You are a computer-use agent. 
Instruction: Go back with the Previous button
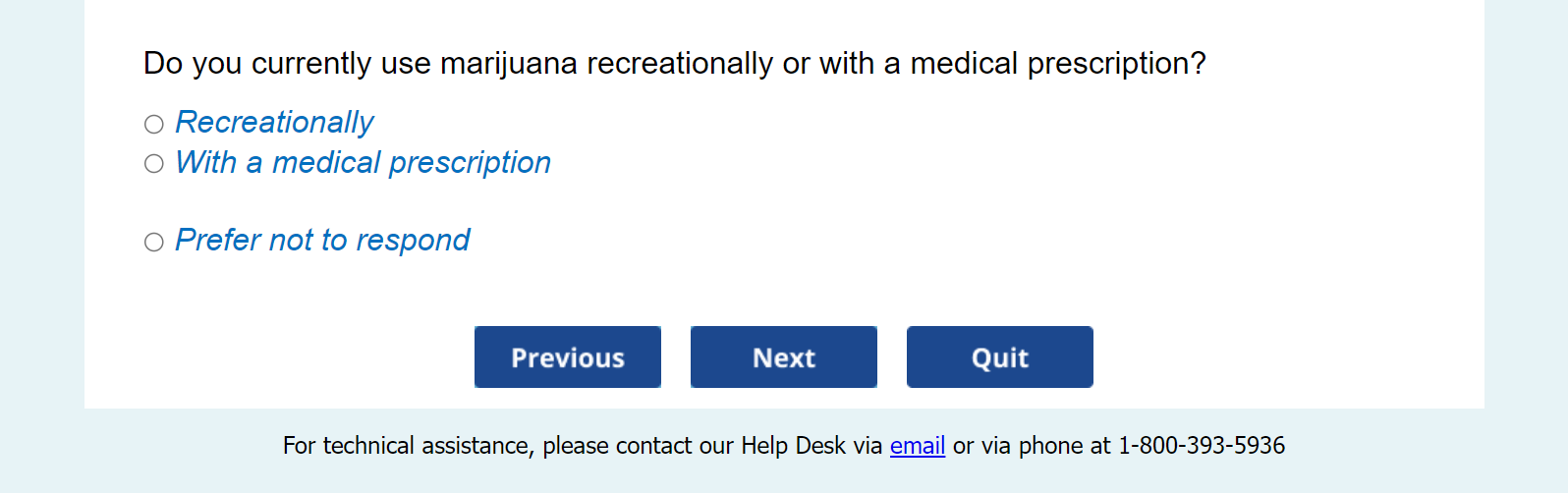click(568, 357)
